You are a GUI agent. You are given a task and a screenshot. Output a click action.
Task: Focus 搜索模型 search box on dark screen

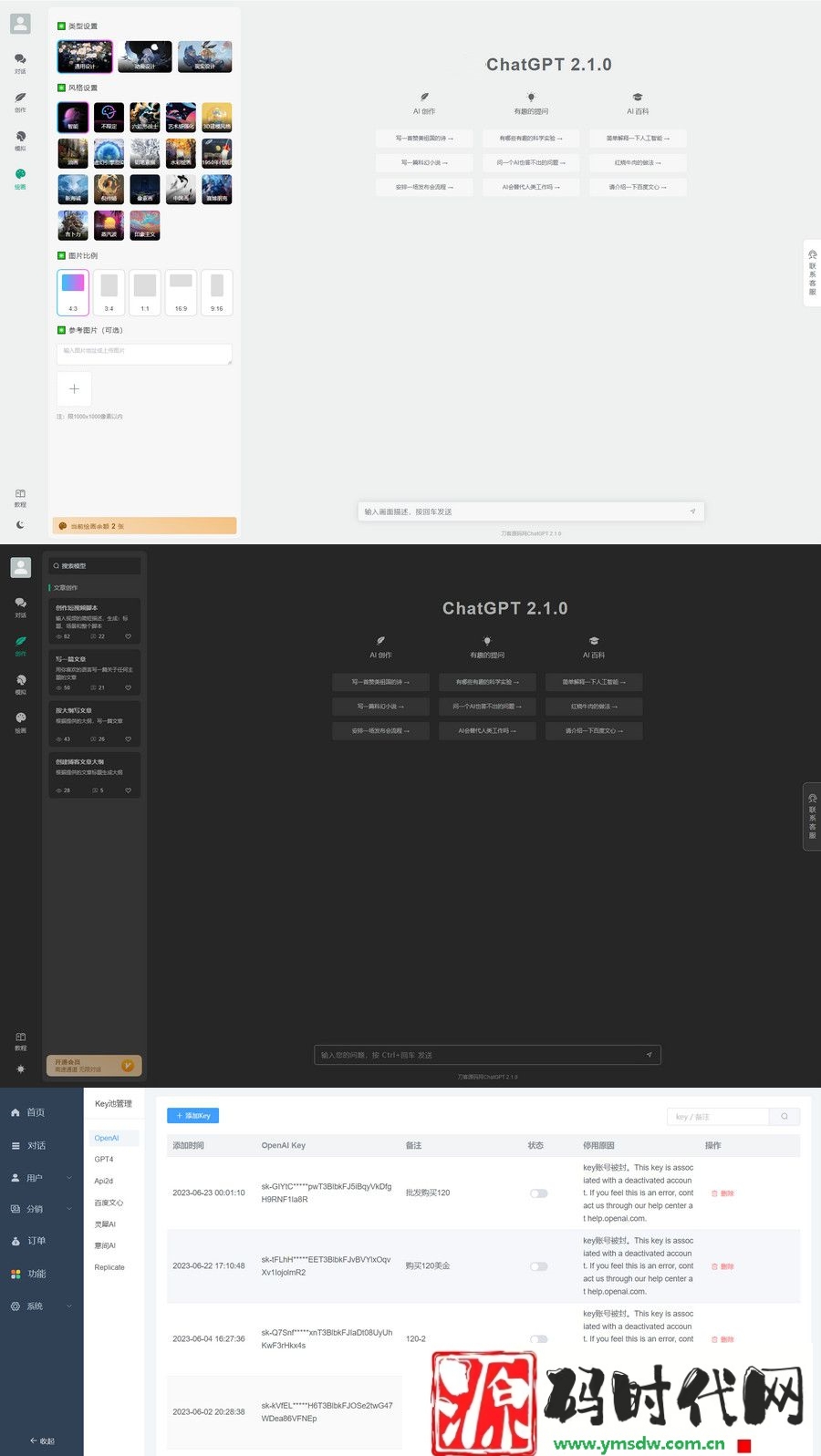coord(95,566)
